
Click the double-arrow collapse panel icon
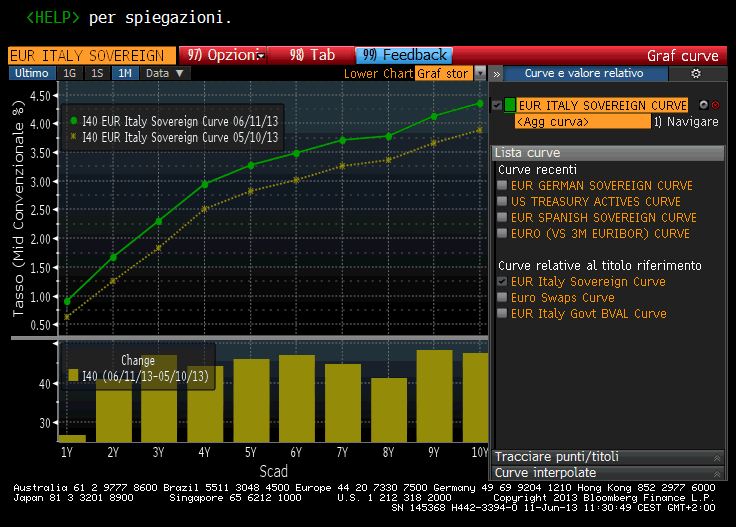tap(494, 73)
